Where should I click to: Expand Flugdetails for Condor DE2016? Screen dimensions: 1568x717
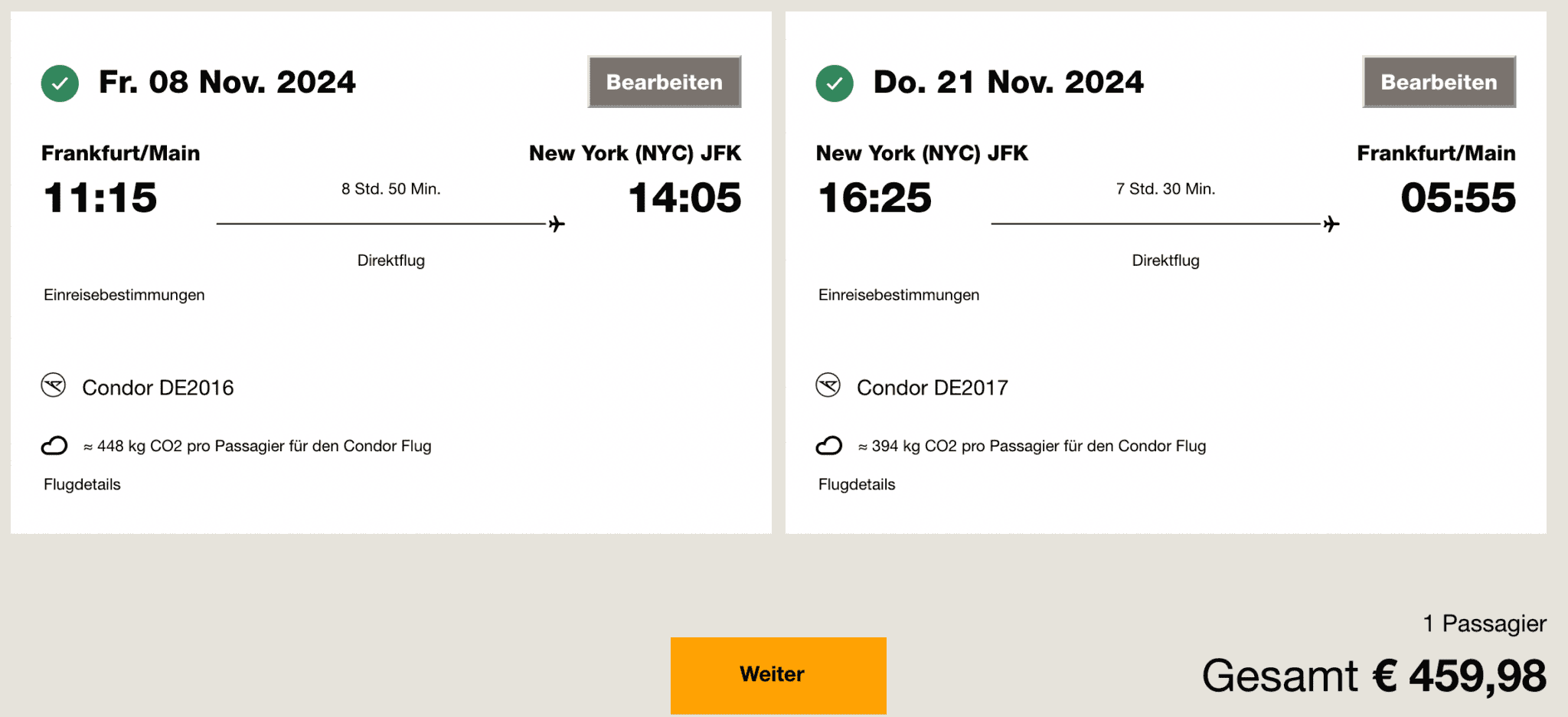pyautogui.click(x=82, y=484)
